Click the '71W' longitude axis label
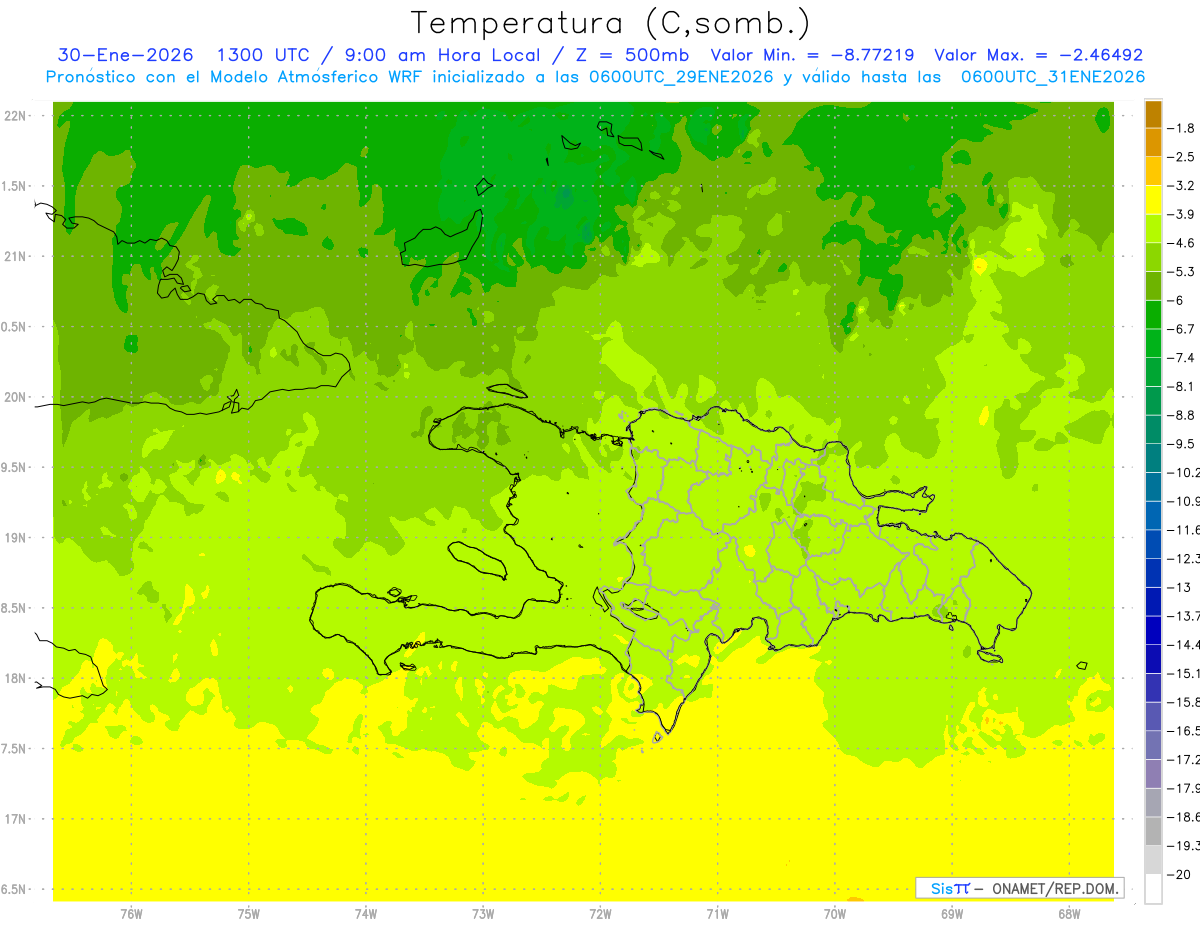This screenshot has height=927, width=1200. pos(717,913)
